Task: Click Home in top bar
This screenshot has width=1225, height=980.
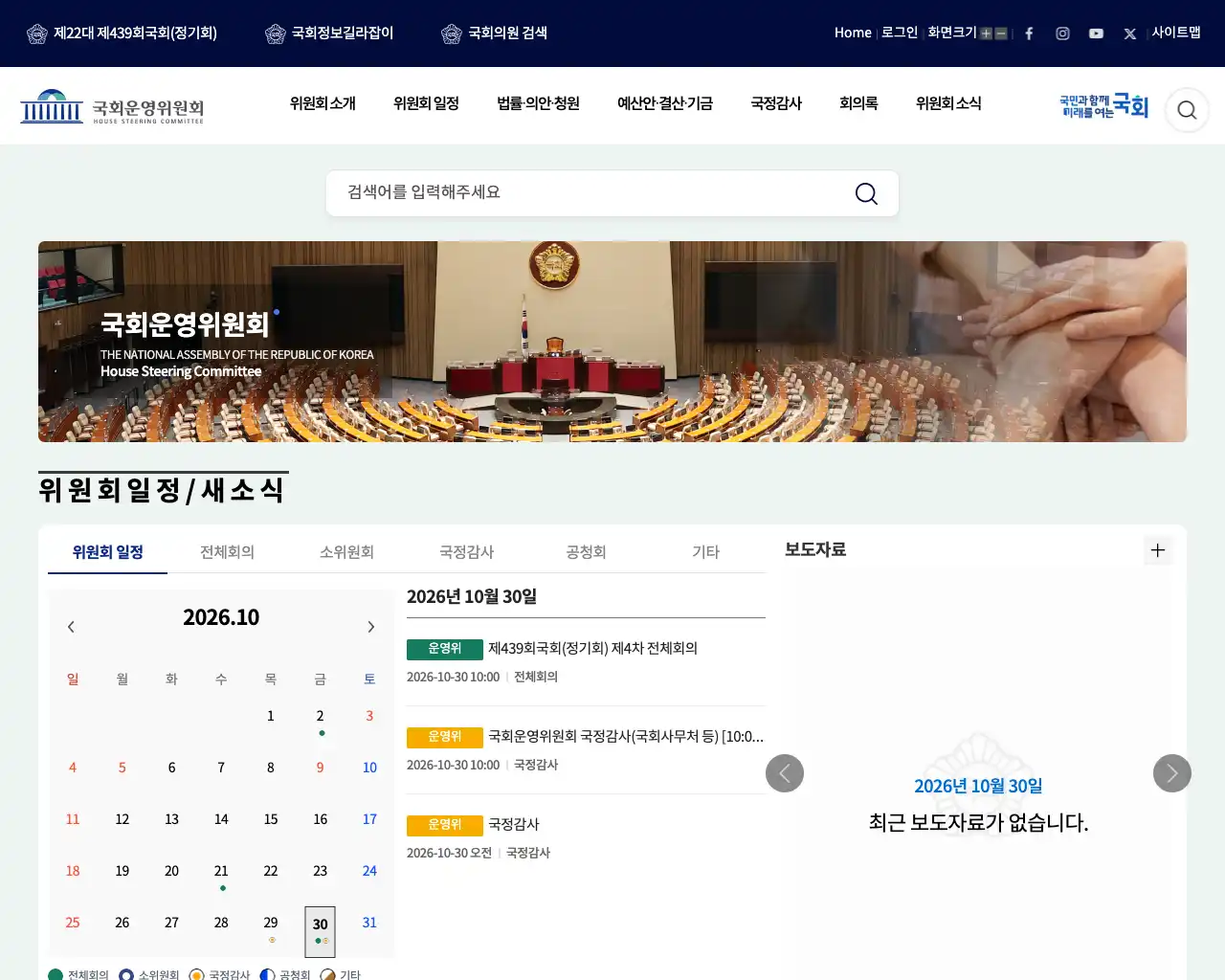Action: (x=853, y=33)
